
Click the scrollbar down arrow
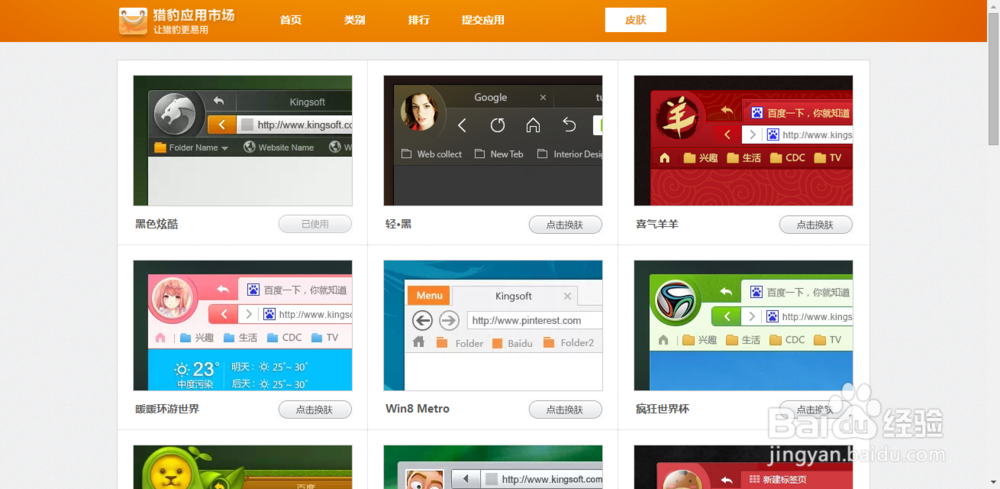(x=994, y=483)
